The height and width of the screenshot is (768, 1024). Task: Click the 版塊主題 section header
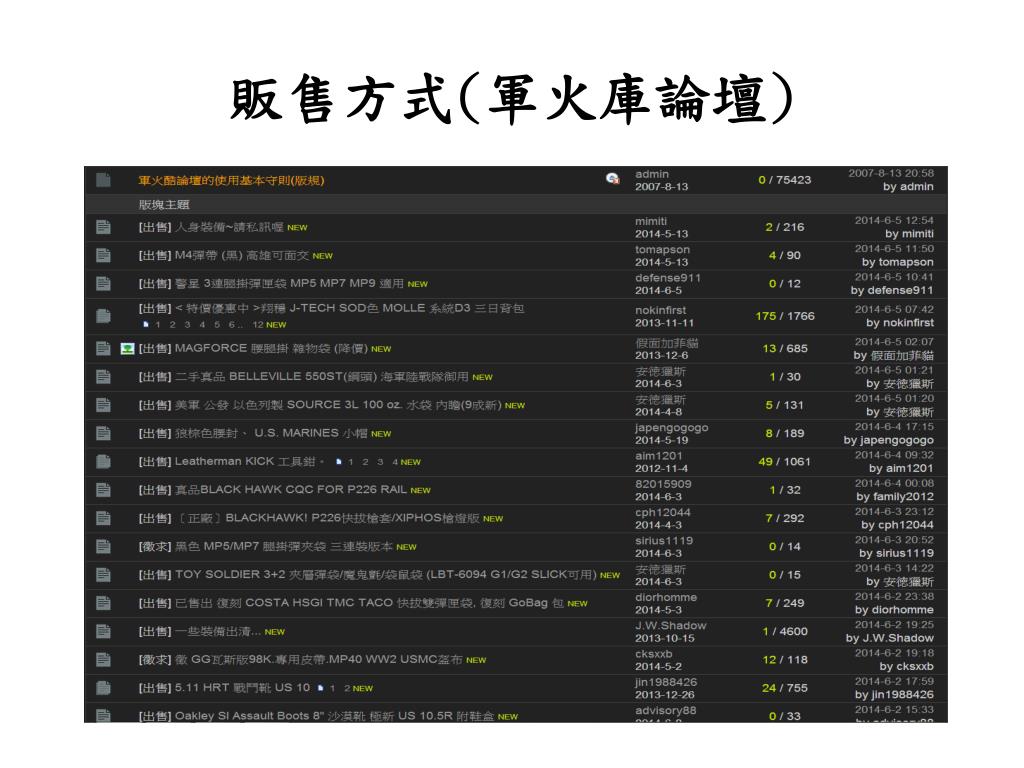(x=164, y=204)
